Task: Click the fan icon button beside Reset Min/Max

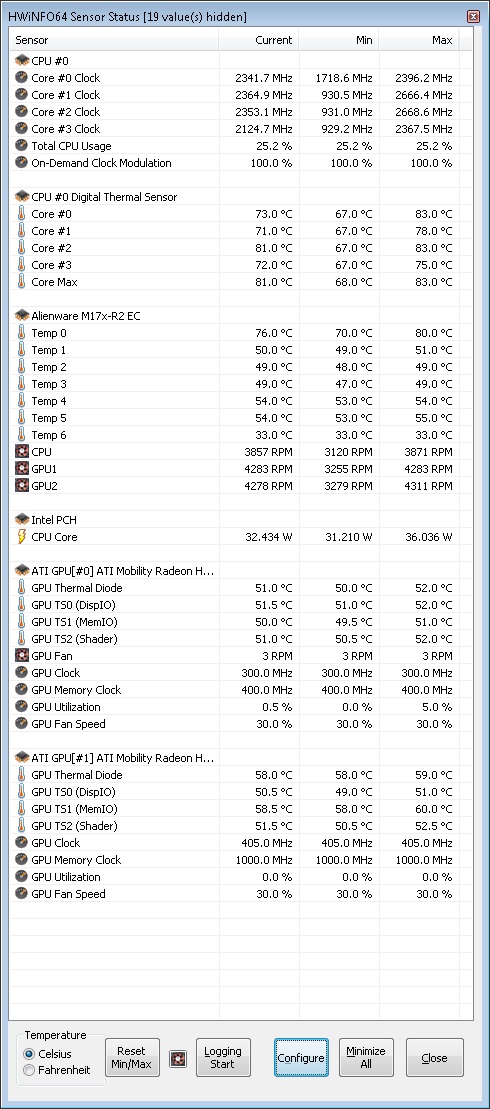Action: 178,1058
